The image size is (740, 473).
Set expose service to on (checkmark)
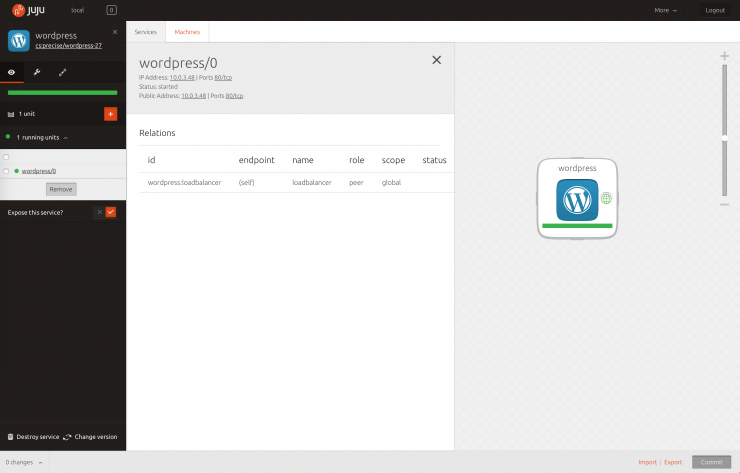click(111, 212)
